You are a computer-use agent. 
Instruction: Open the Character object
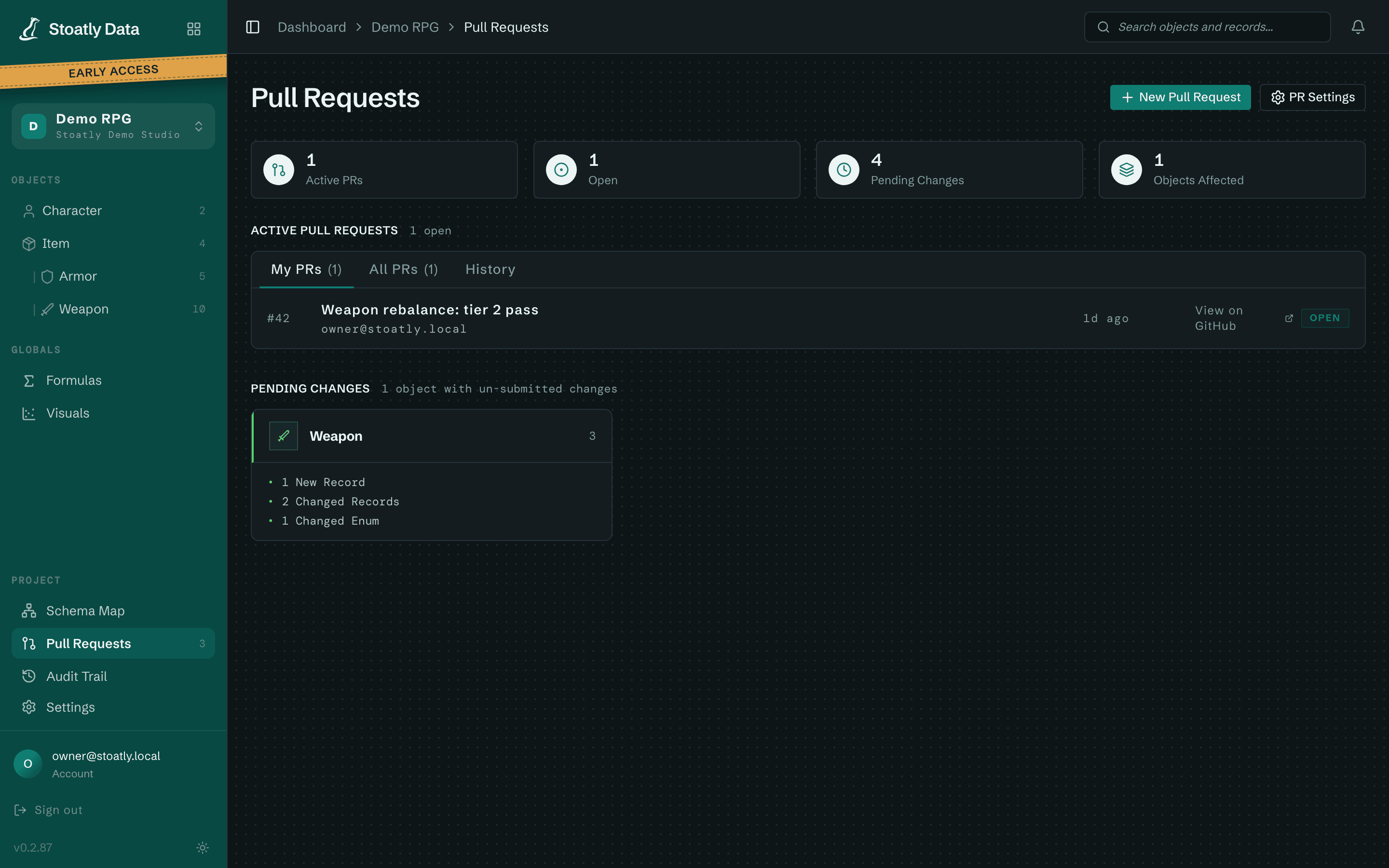[x=113, y=211]
